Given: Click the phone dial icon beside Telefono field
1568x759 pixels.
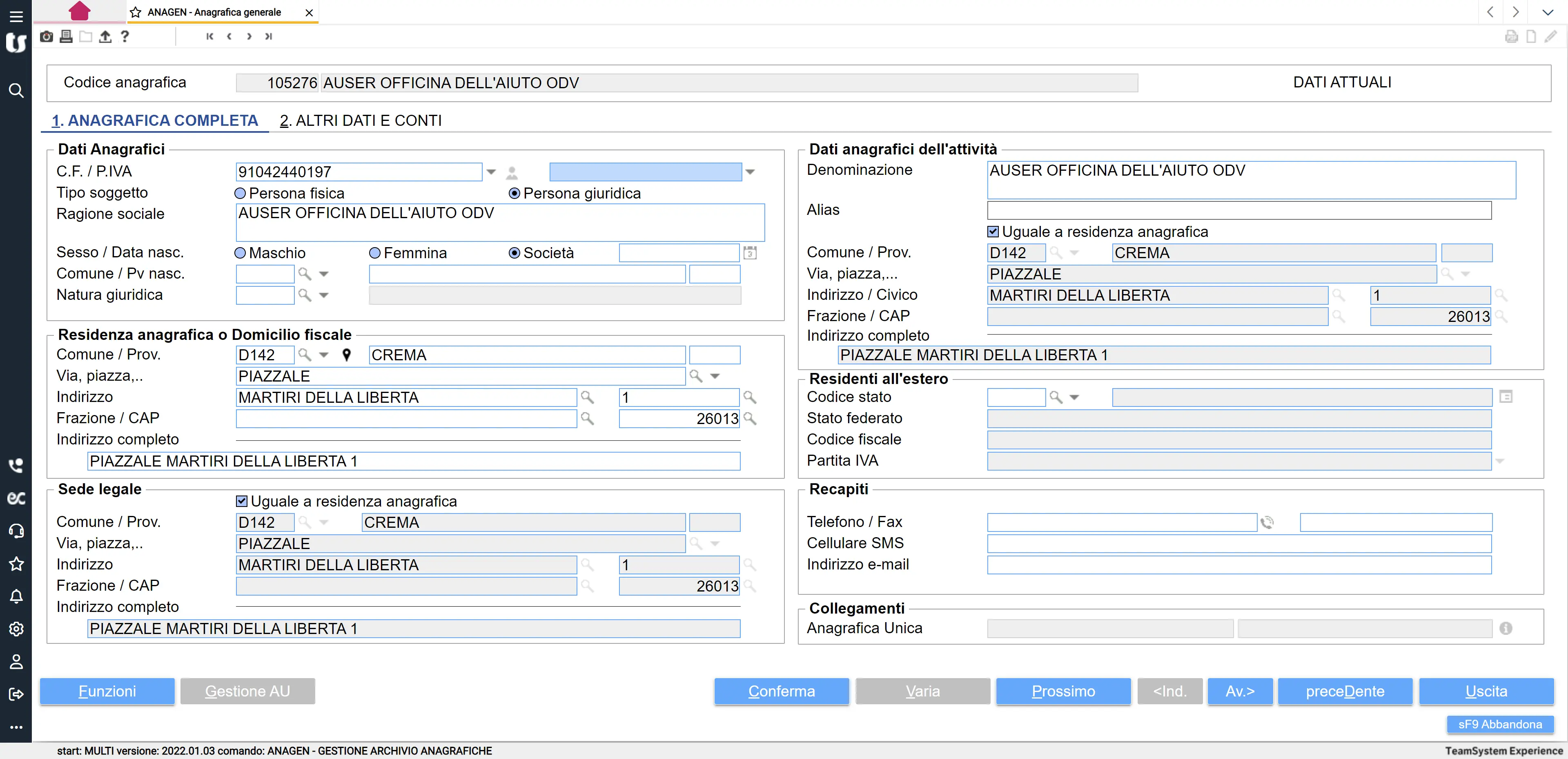Looking at the screenshot, I should click(1267, 522).
